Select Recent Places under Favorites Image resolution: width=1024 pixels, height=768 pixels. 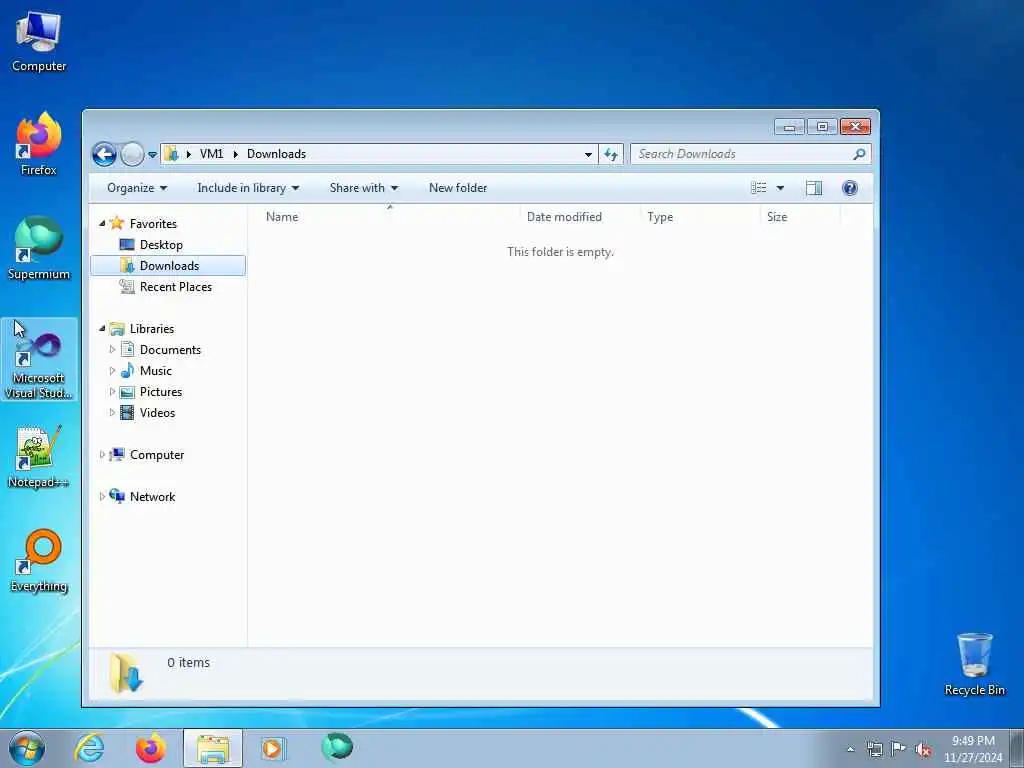pos(175,287)
